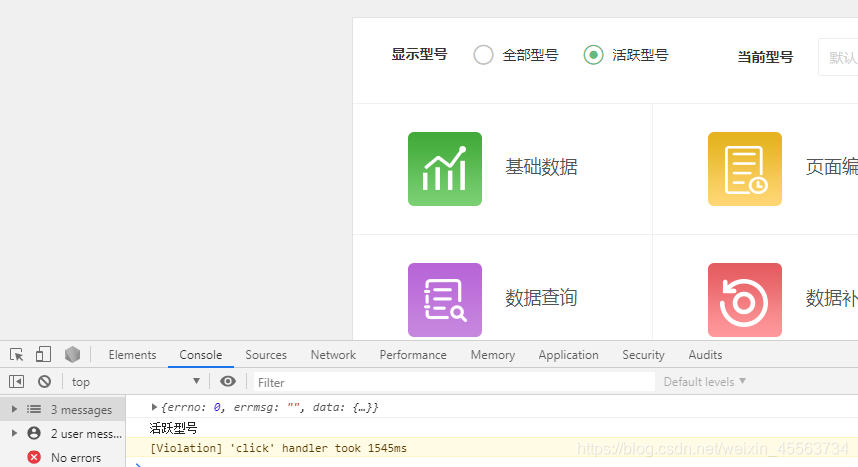
Task: Switch to the Application tab
Action: (568, 355)
